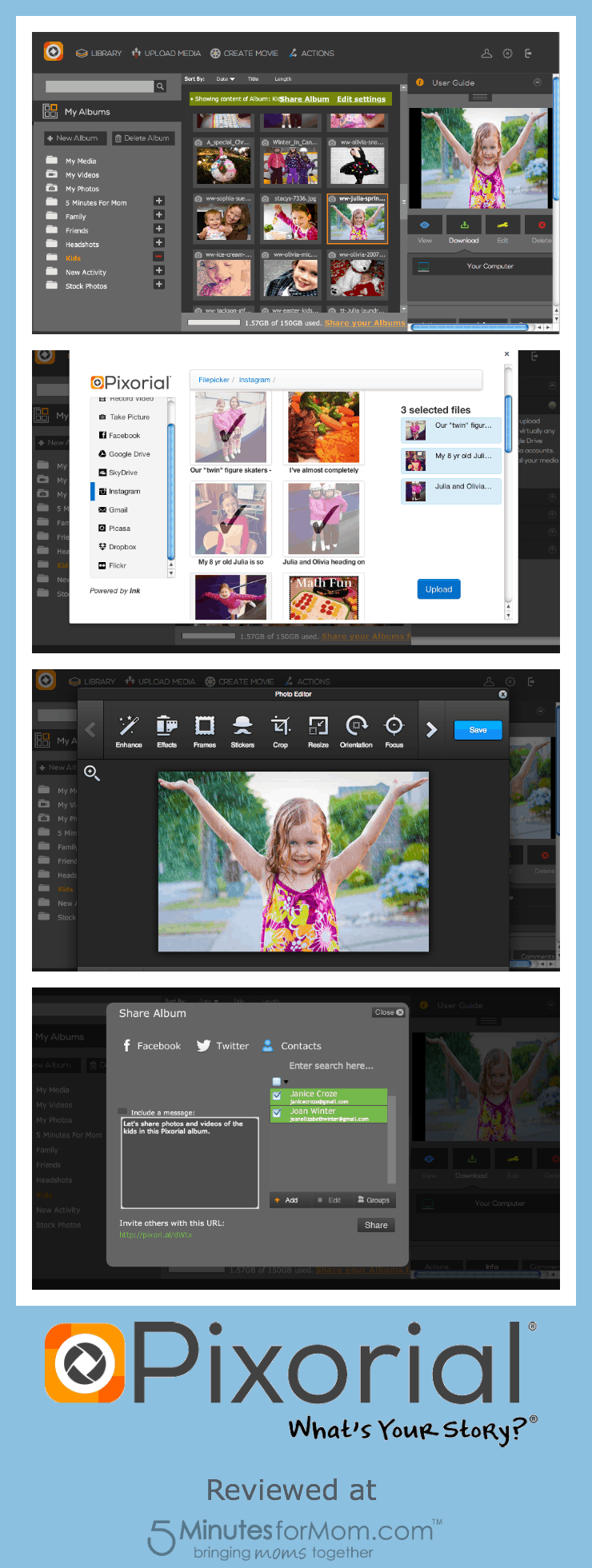The width and height of the screenshot is (592, 1568).
Task: Select the ww-julia-sprin... thumbnail in library grid
Action: (x=357, y=218)
